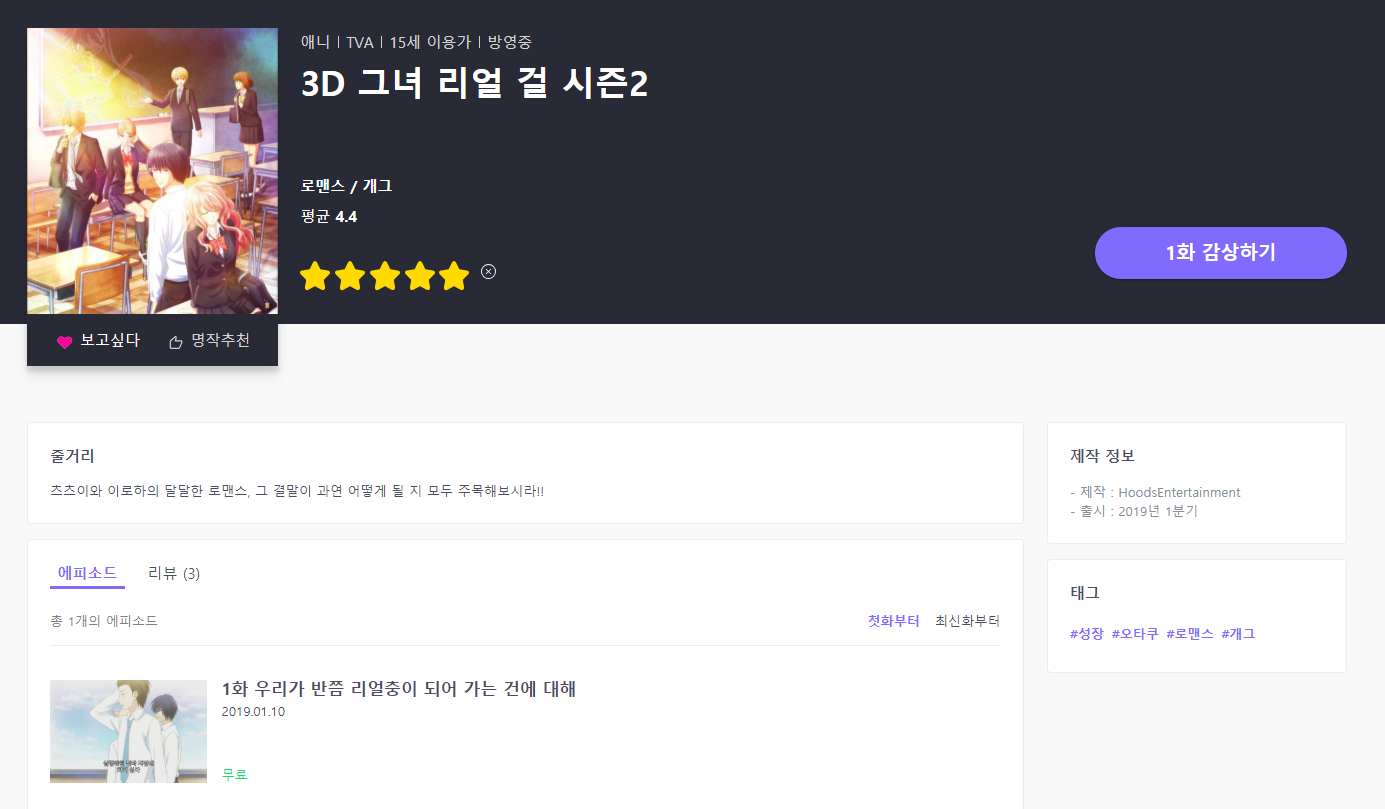Click the pink heart 보고싶다 icon
This screenshot has width=1385, height=809.
tap(65, 342)
